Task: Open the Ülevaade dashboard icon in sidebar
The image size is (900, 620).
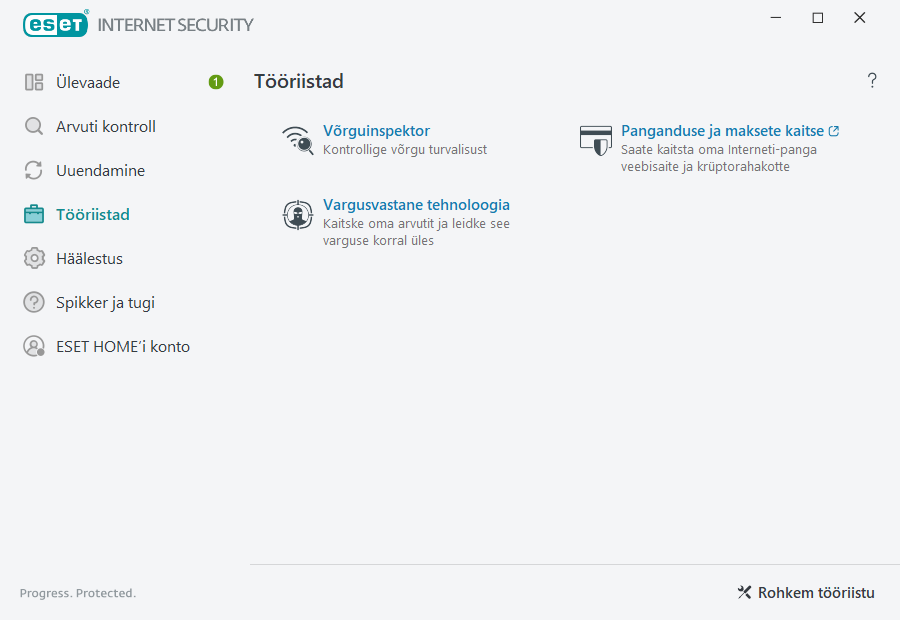Action: tap(32, 82)
